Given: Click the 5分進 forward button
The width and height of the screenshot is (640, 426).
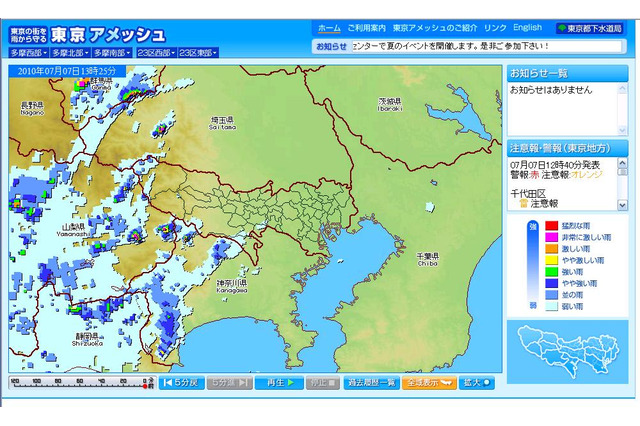Looking at the screenshot, I should [229, 383].
